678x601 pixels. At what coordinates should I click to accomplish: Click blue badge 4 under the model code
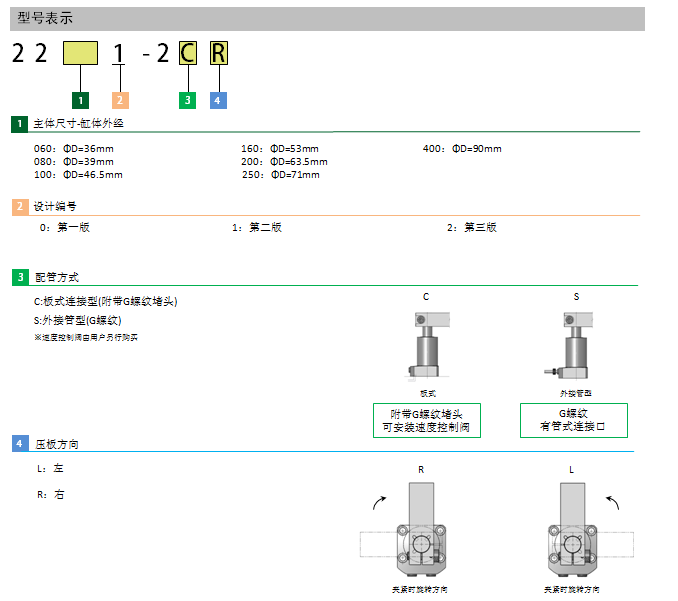219,99
